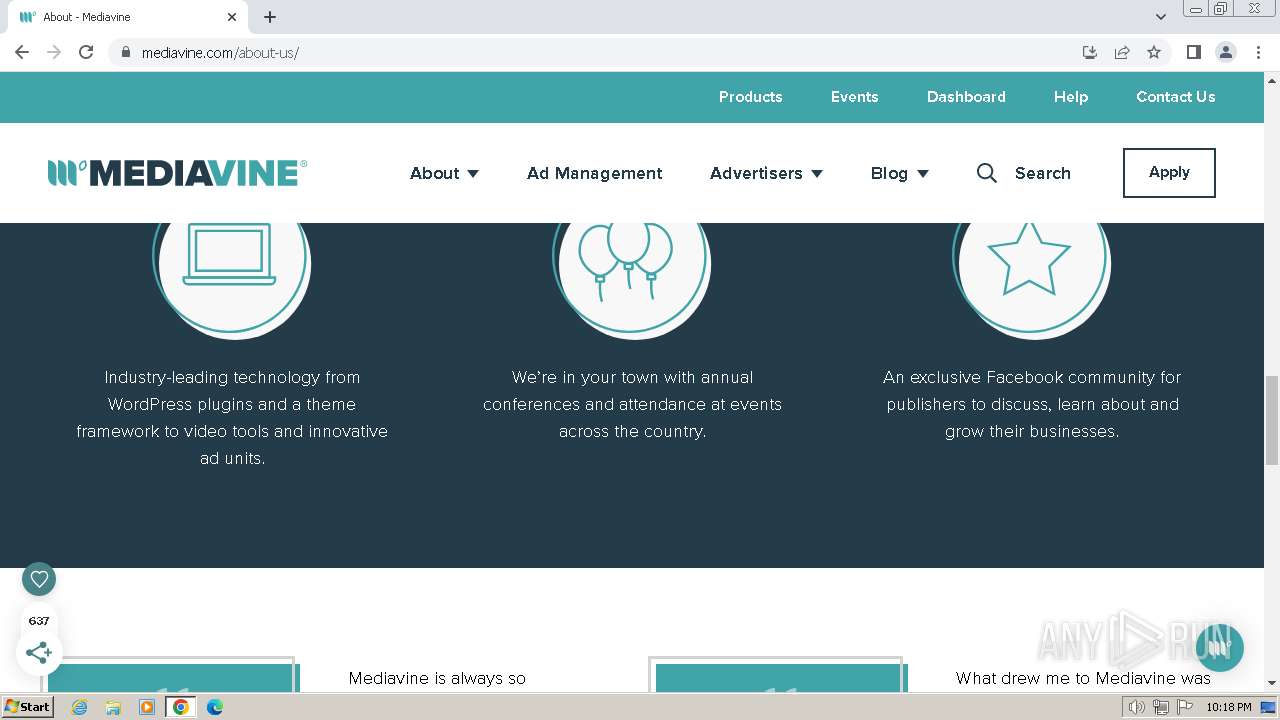
Task: Open the Contact Us link
Action: (1175, 97)
